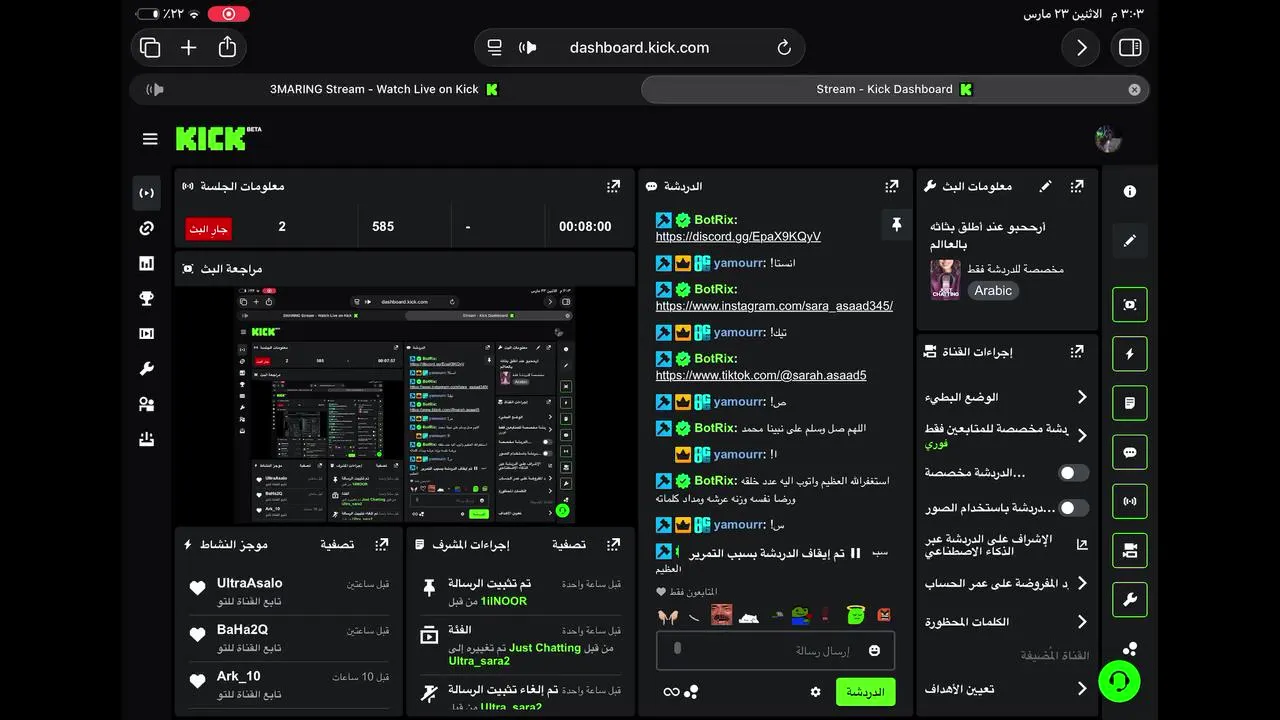Viewport: 1280px width, 720px height.
Task: Open moderator actions filter تصفية
Action: tap(569, 545)
